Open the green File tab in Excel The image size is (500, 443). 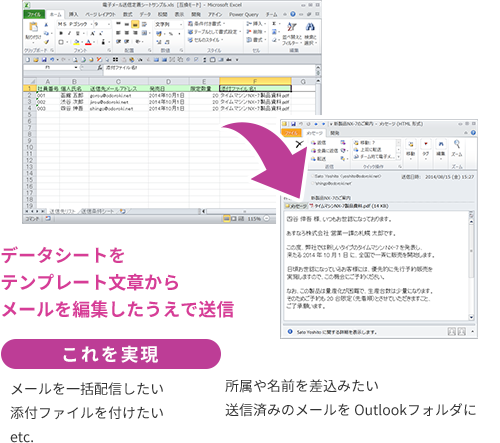pos(34,14)
